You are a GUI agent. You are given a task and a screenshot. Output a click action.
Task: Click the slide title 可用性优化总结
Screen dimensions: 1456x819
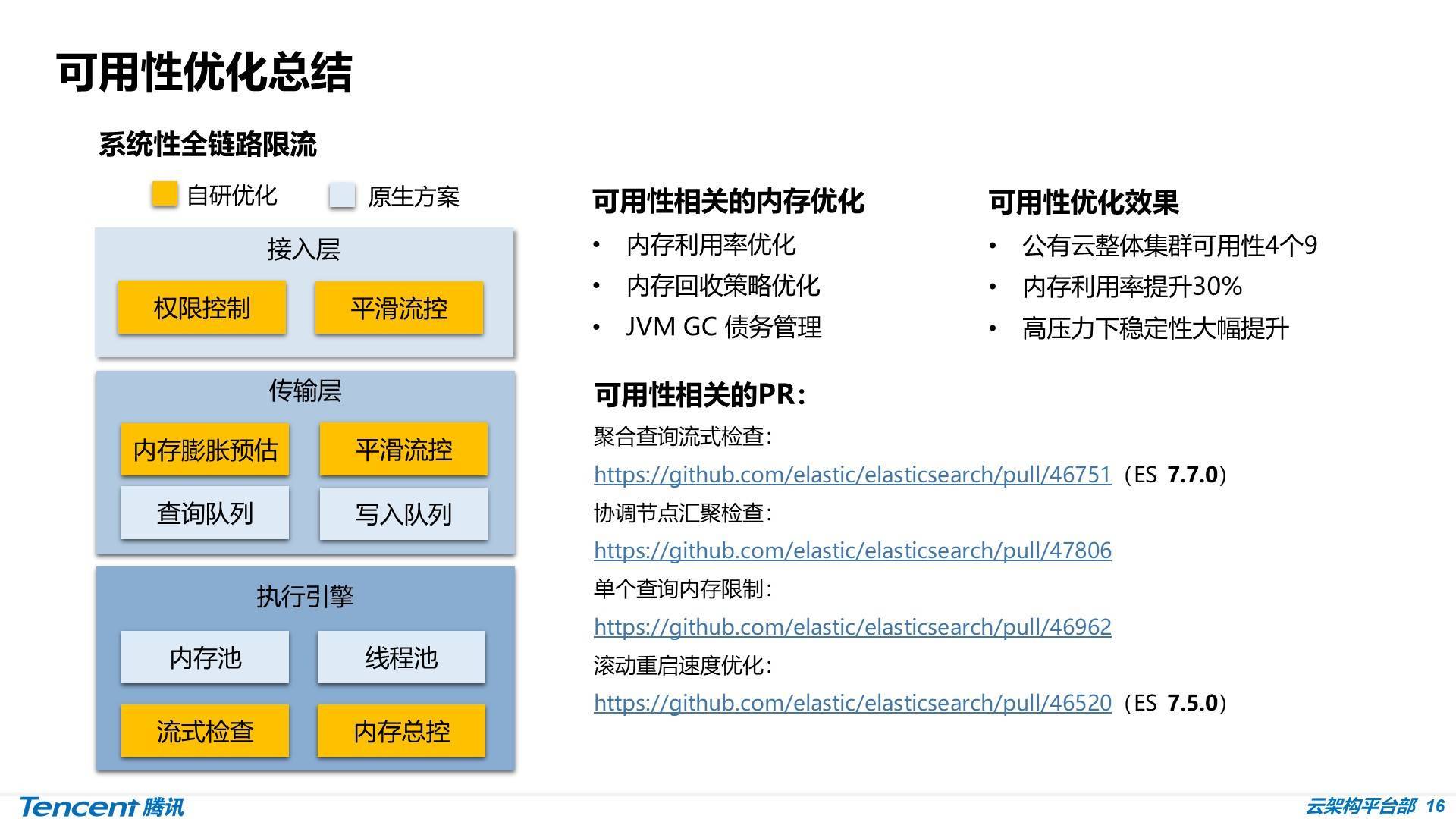(x=205, y=73)
